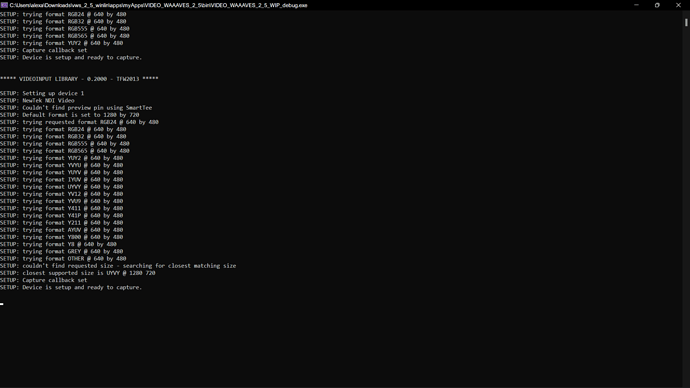Click 'trying requested format RGB24 @ 640 by 480'

click(x=79, y=122)
